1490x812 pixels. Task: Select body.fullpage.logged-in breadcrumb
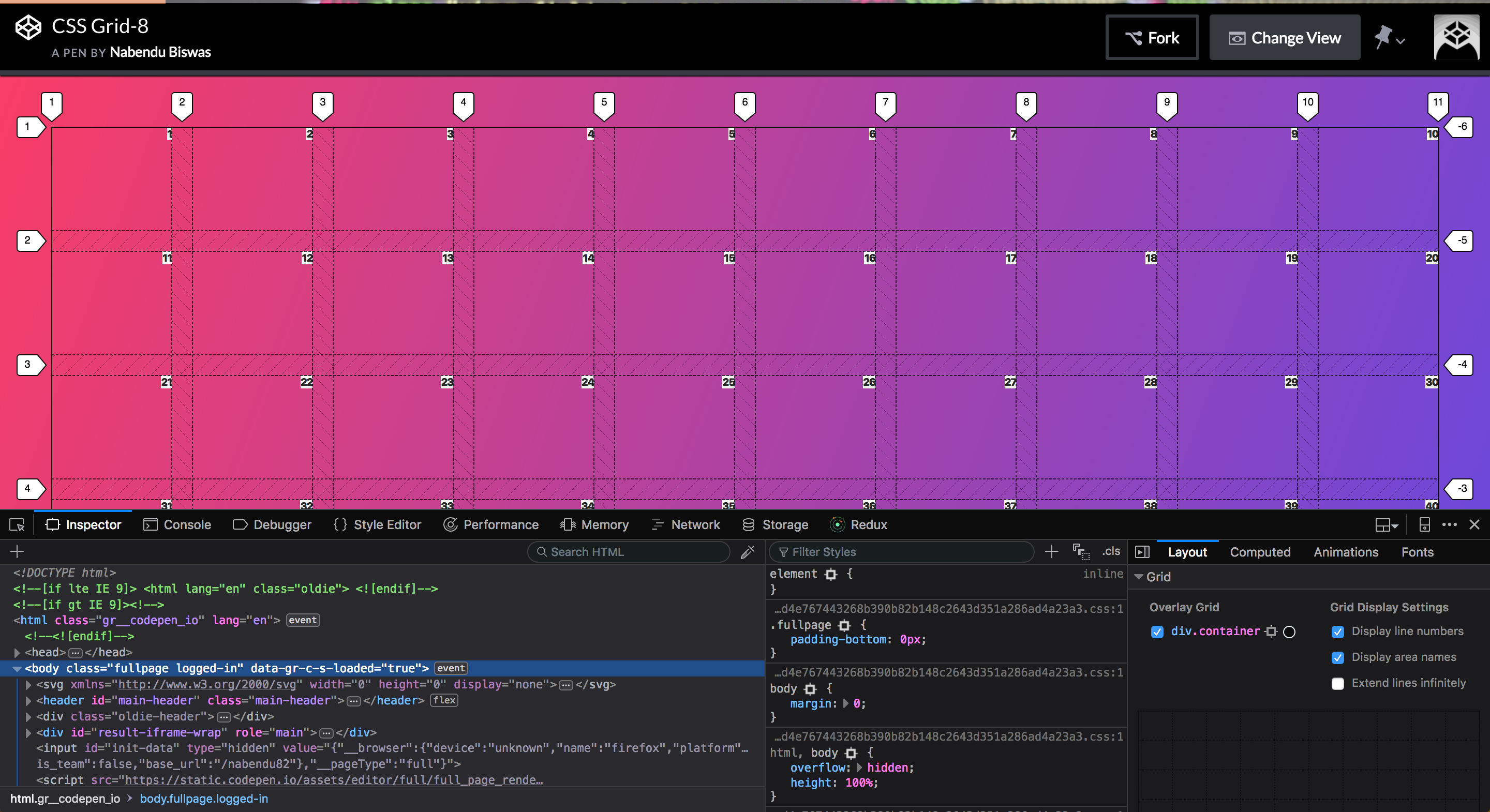[204, 799]
